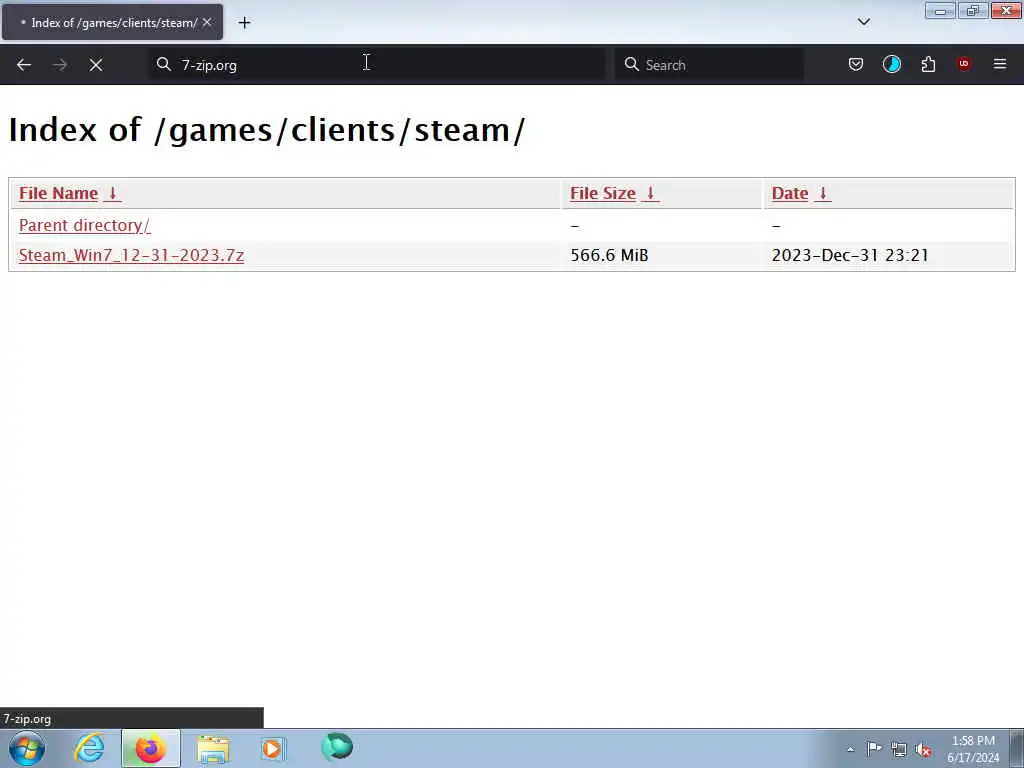Open the green round taskbar application icon
Screen dimensions: 1024x768
[x=337, y=747]
